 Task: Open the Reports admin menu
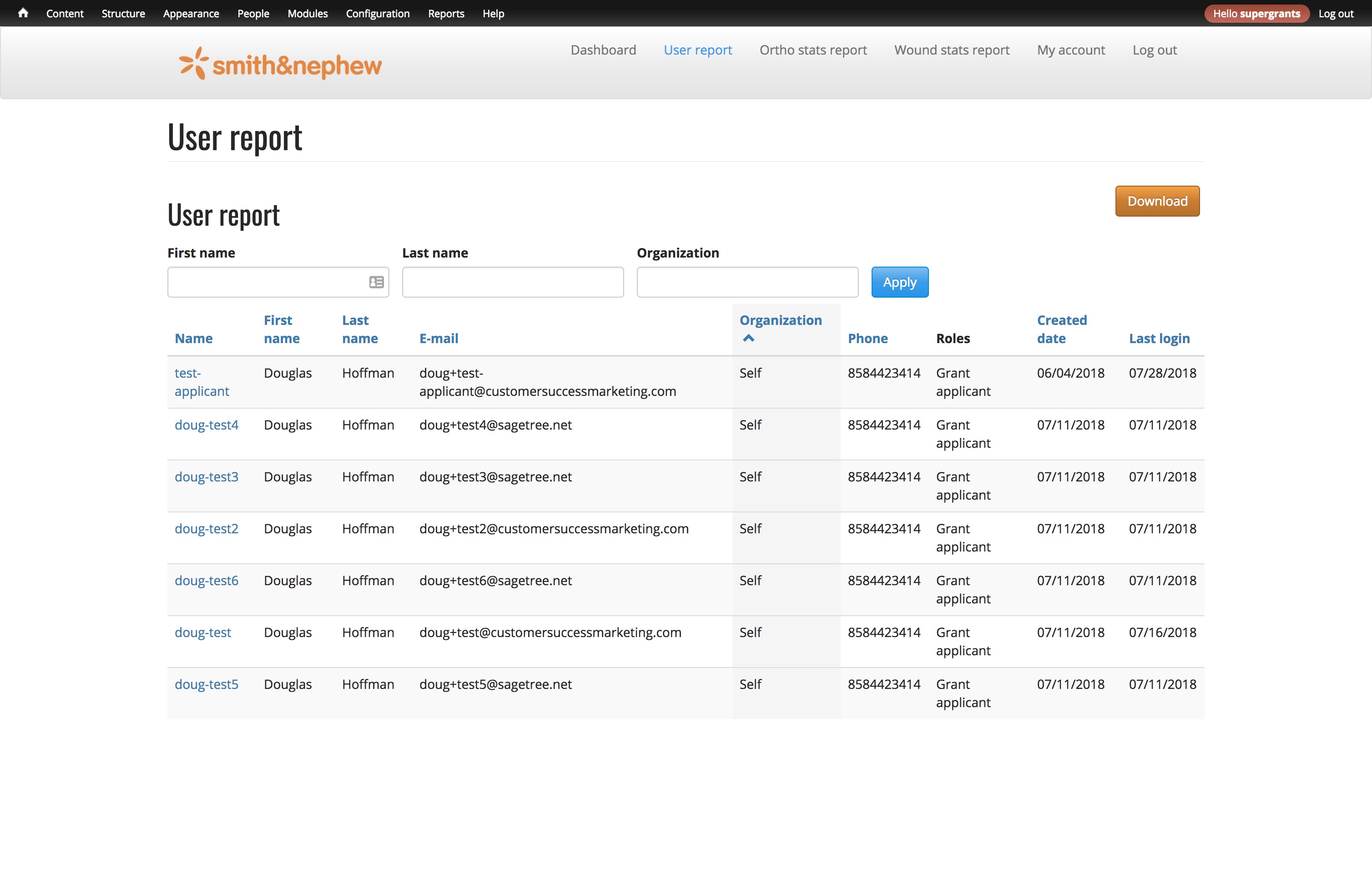(446, 13)
